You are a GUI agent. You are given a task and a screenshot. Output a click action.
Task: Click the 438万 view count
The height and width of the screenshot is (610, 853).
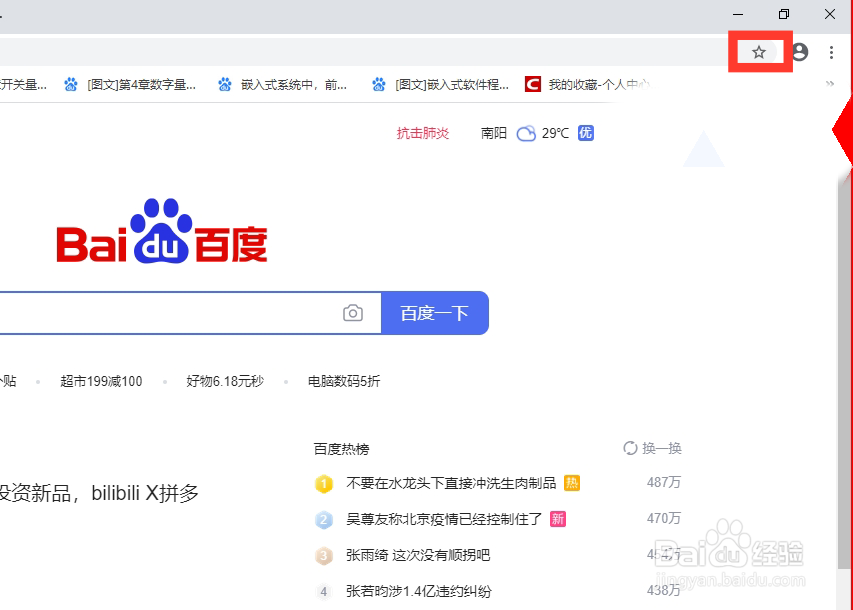(664, 590)
